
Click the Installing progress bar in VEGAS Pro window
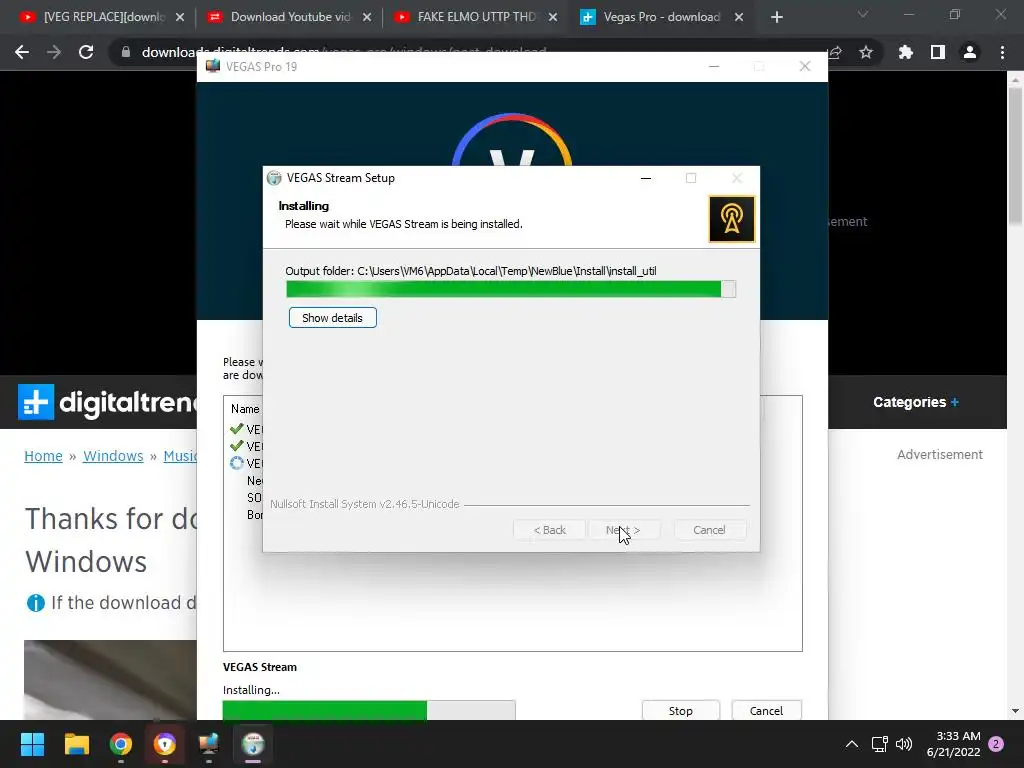(369, 710)
